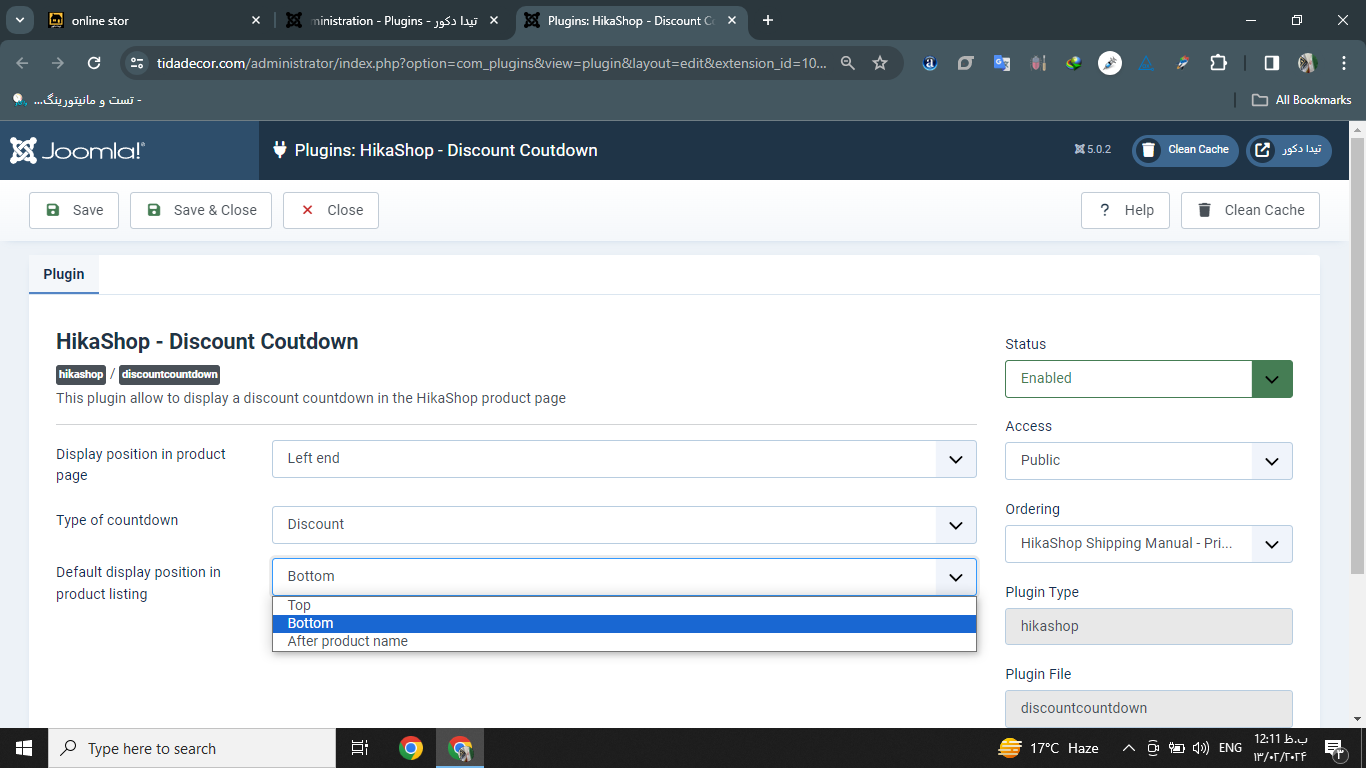The image size is (1366, 768).
Task: Open the first Chrome taskbar icon
Action: pyautogui.click(x=411, y=748)
